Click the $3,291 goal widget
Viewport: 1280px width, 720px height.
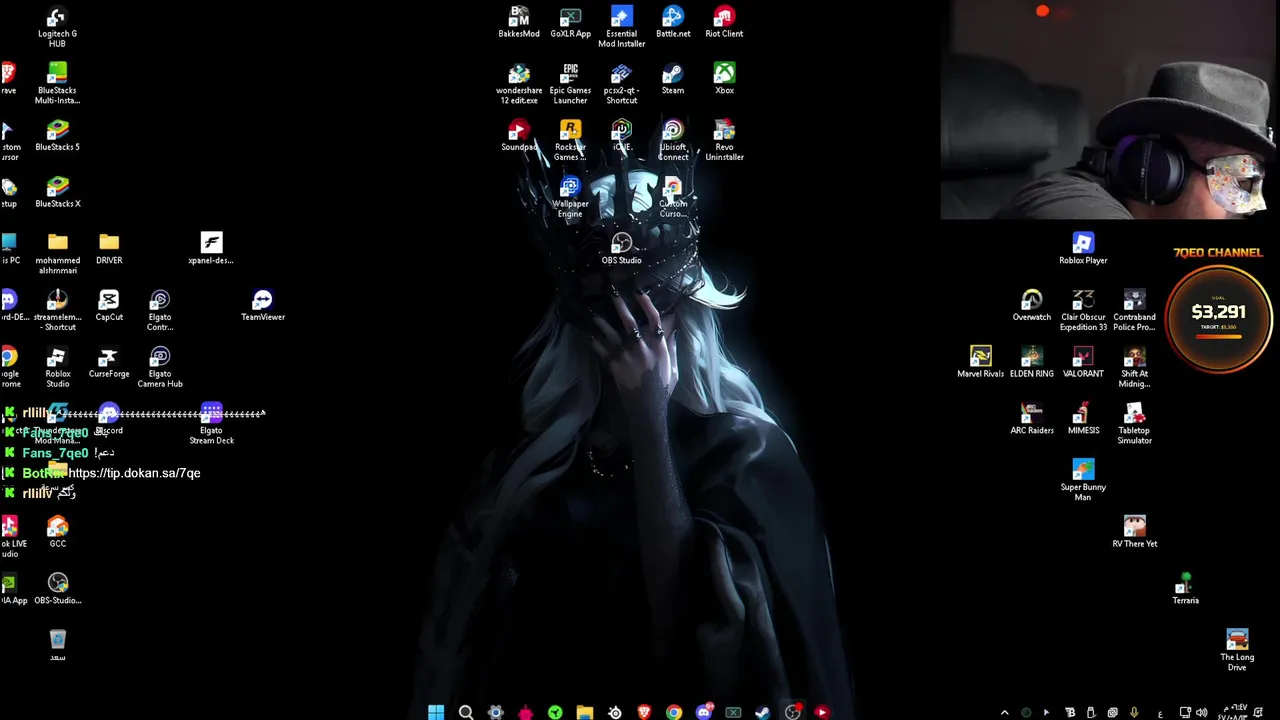pyautogui.click(x=1218, y=319)
